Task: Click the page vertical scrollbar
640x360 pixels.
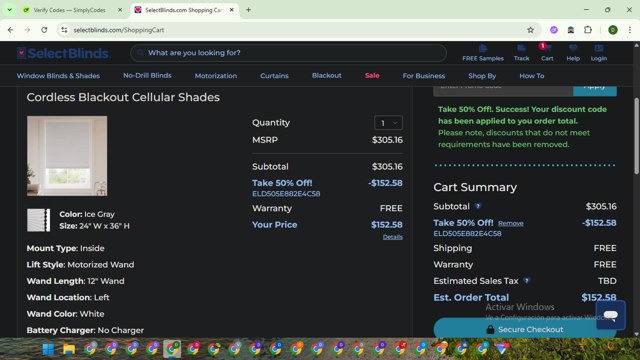Action: click(x=636, y=137)
